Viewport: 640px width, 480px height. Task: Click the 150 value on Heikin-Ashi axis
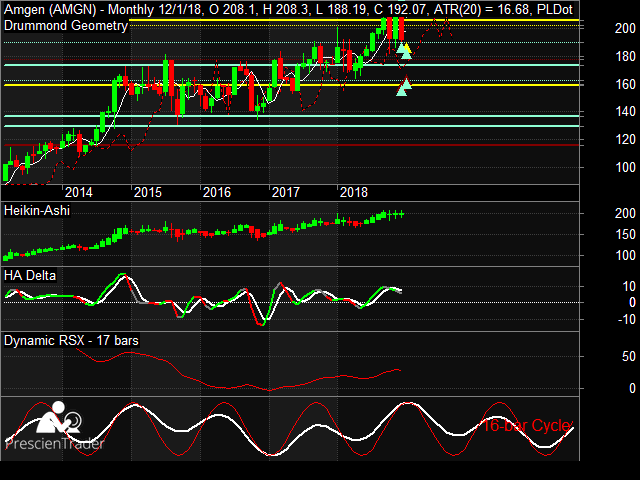pyautogui.click(x=625, y=235)
